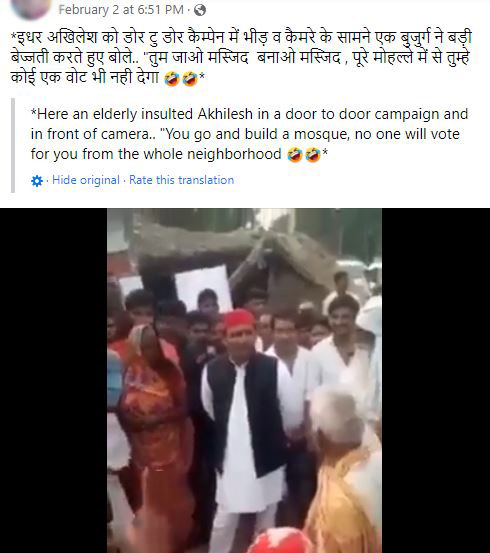Viewport: 490px width, 553px height.
Task: Open the February 2 at 6:51 PM timestamp
Action: click(121, 10)
